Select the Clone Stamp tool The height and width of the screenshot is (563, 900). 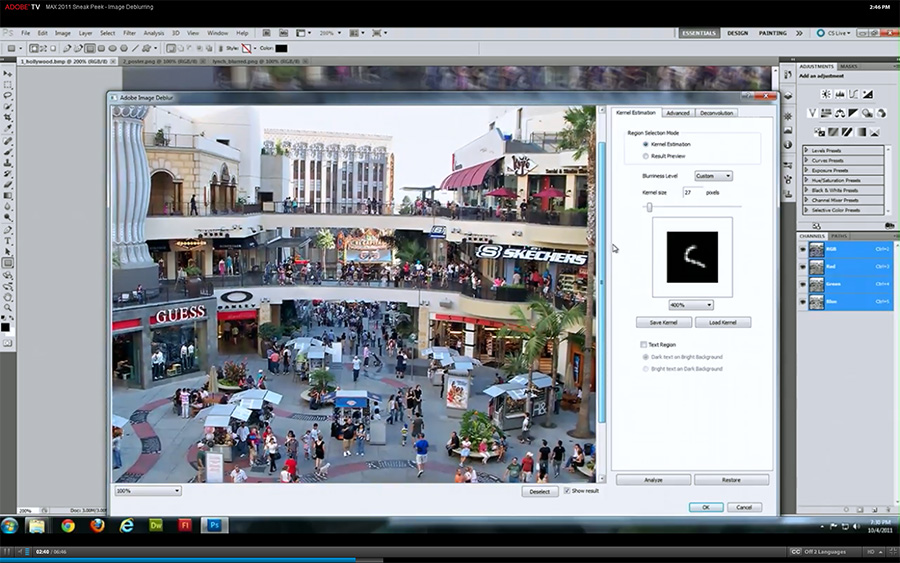[x=7, y=163]
